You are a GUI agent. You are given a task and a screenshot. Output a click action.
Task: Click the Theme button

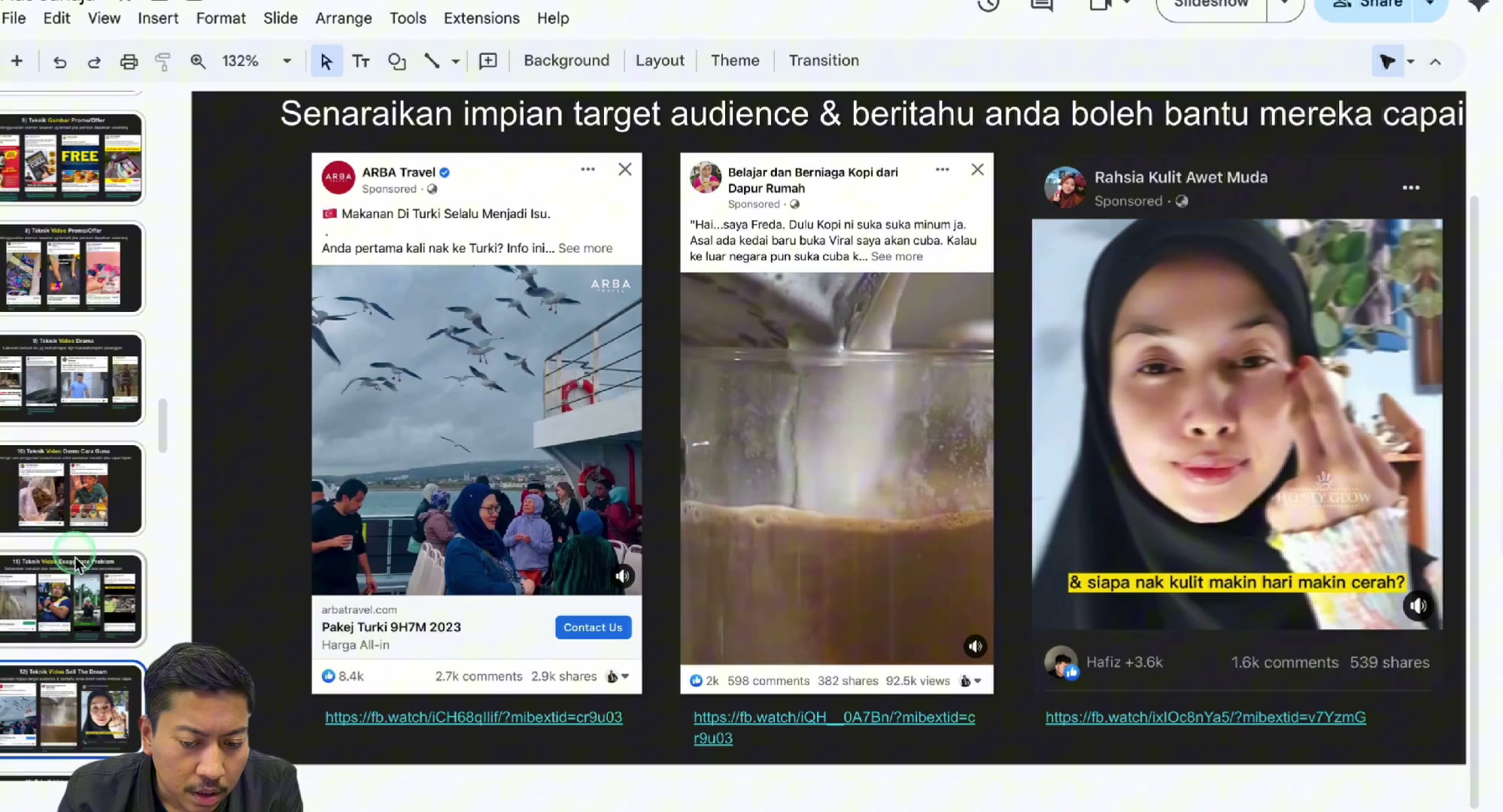(735, 61)
